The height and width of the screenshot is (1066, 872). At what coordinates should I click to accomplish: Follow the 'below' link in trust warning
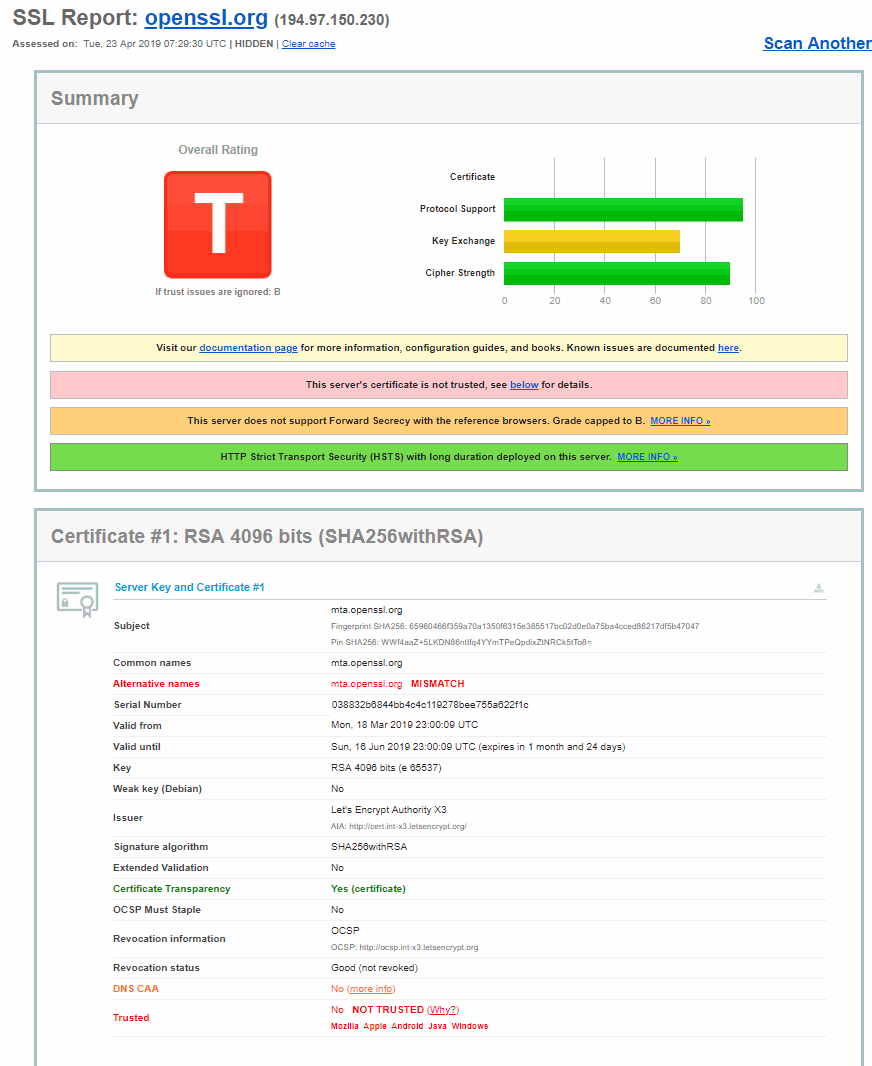point(524,385)
